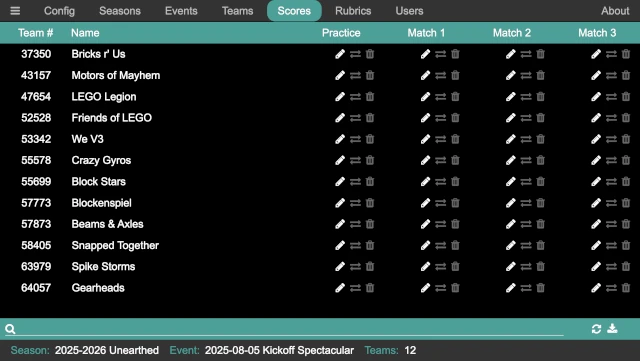
Task: Switch to the Rubrics tab
Action: pyautogui.click(x=353, y=11)
